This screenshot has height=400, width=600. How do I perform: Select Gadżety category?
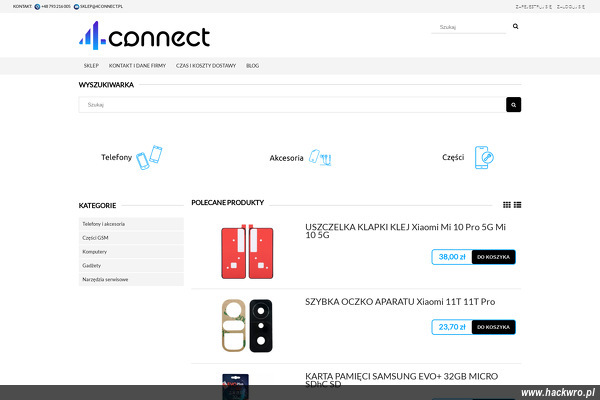131,265
